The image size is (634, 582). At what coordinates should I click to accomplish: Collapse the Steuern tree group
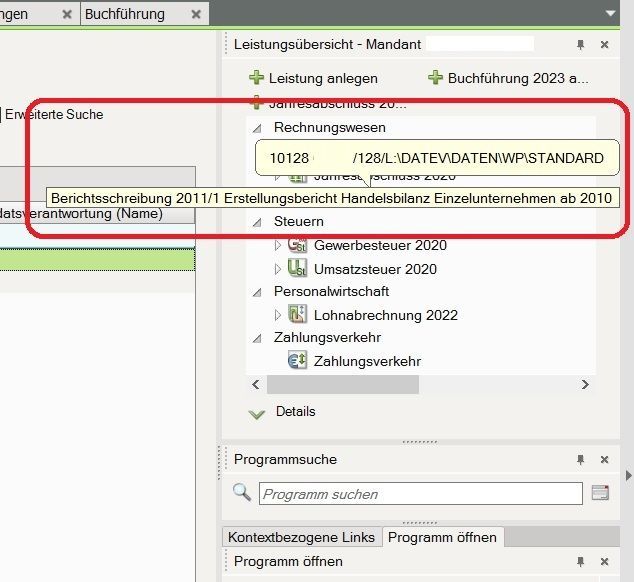[257, 222]
